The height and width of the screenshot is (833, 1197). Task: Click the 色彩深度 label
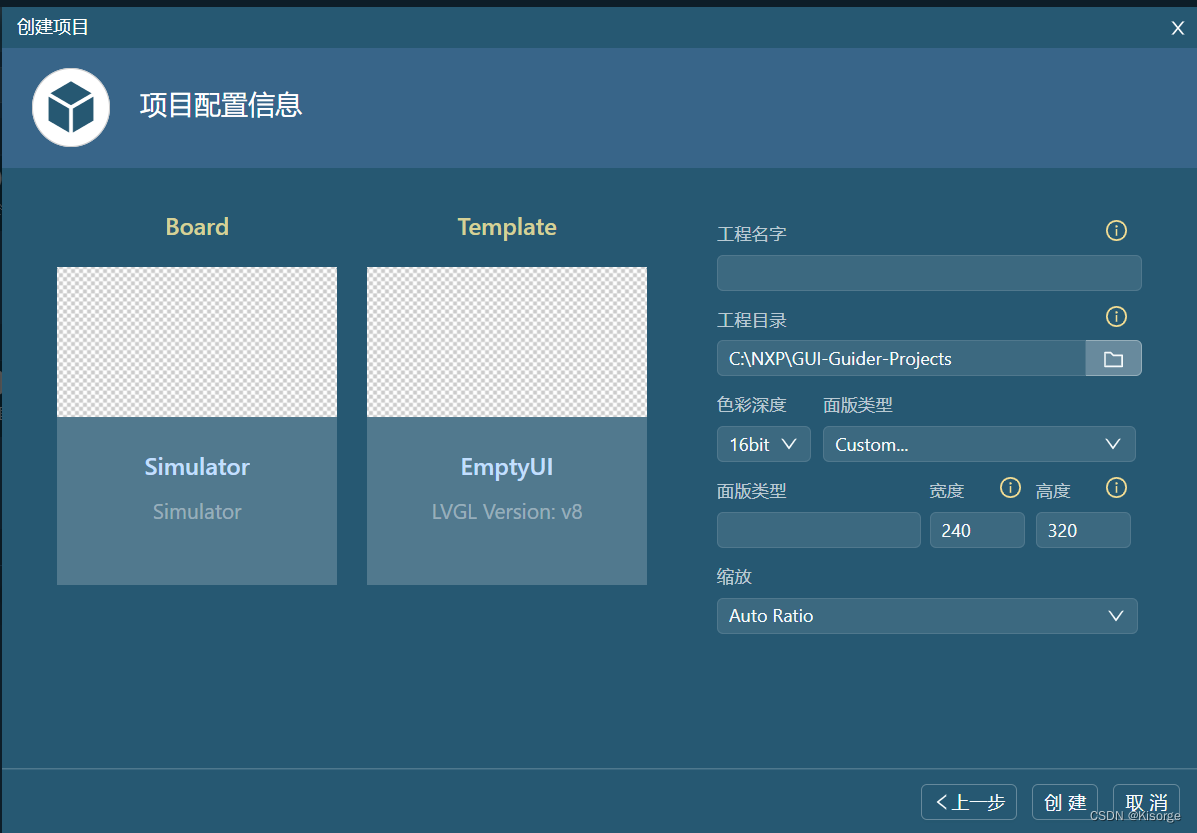(x=752, y=405)
